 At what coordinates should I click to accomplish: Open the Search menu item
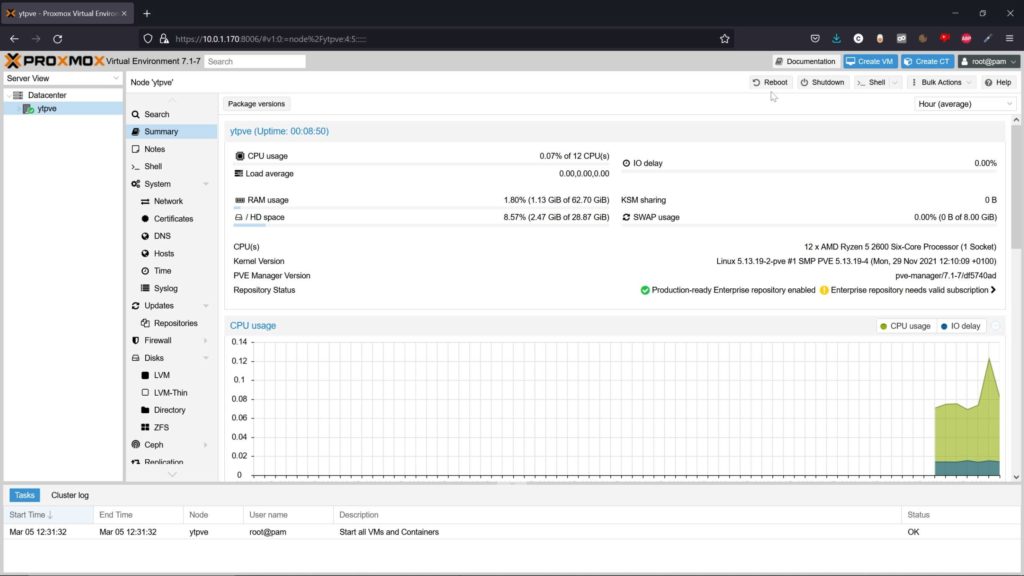pyautogui.click(x=171, y=114)
